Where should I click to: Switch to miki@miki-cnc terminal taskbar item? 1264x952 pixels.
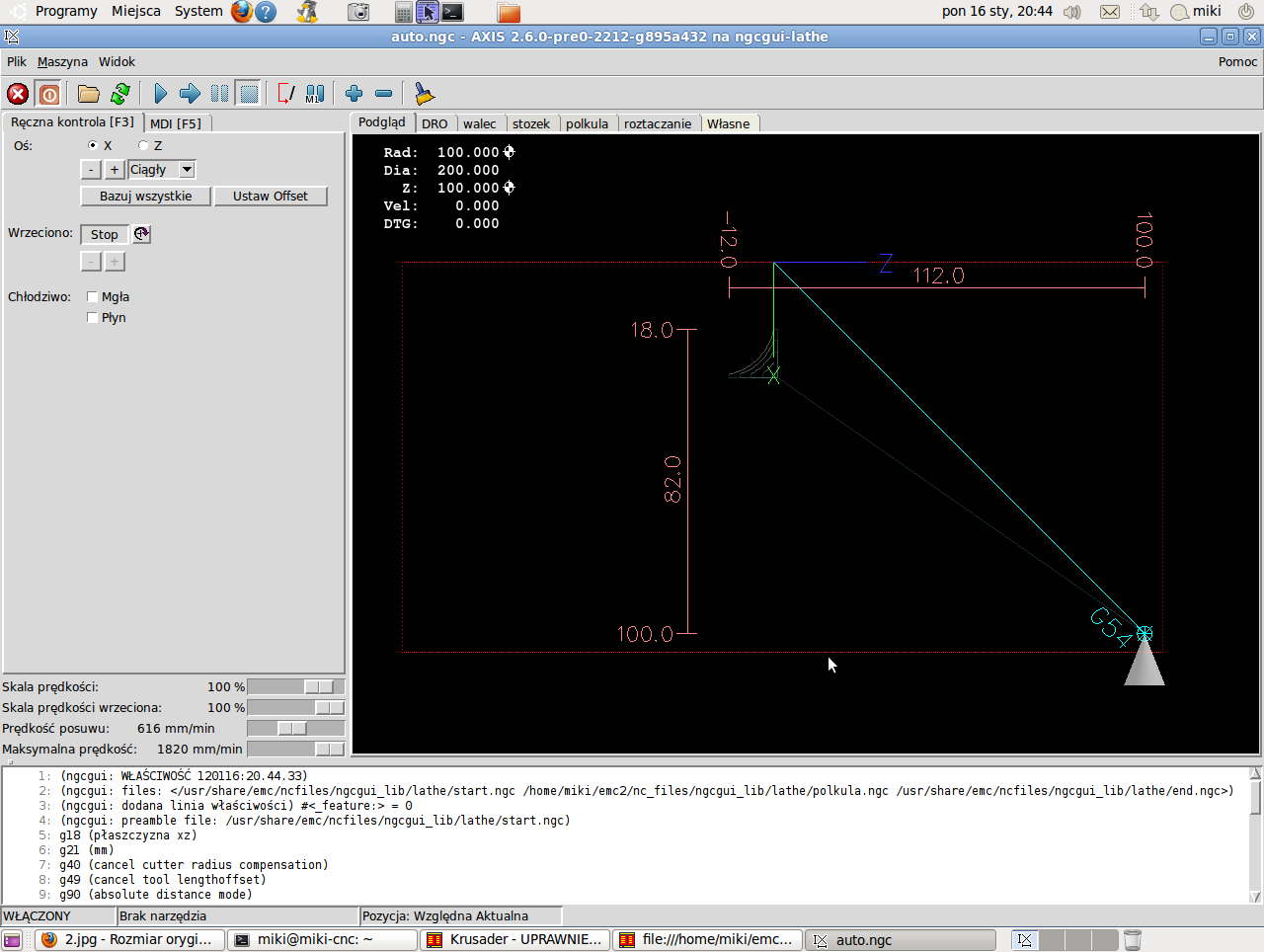323,939
